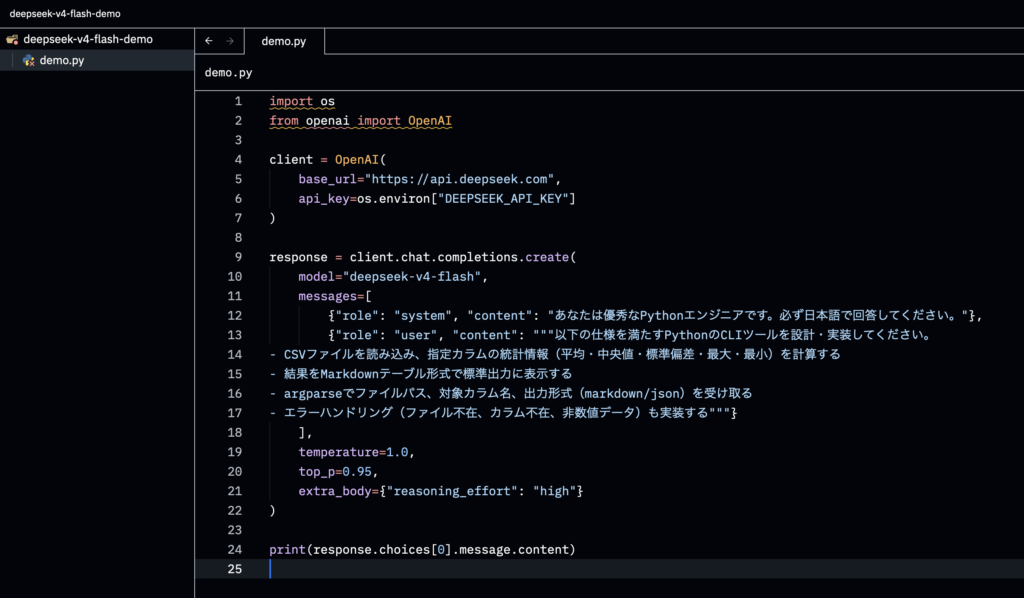Click the "messages=[" line
The width and height of the screenshot is (1024, 598).
335,296
